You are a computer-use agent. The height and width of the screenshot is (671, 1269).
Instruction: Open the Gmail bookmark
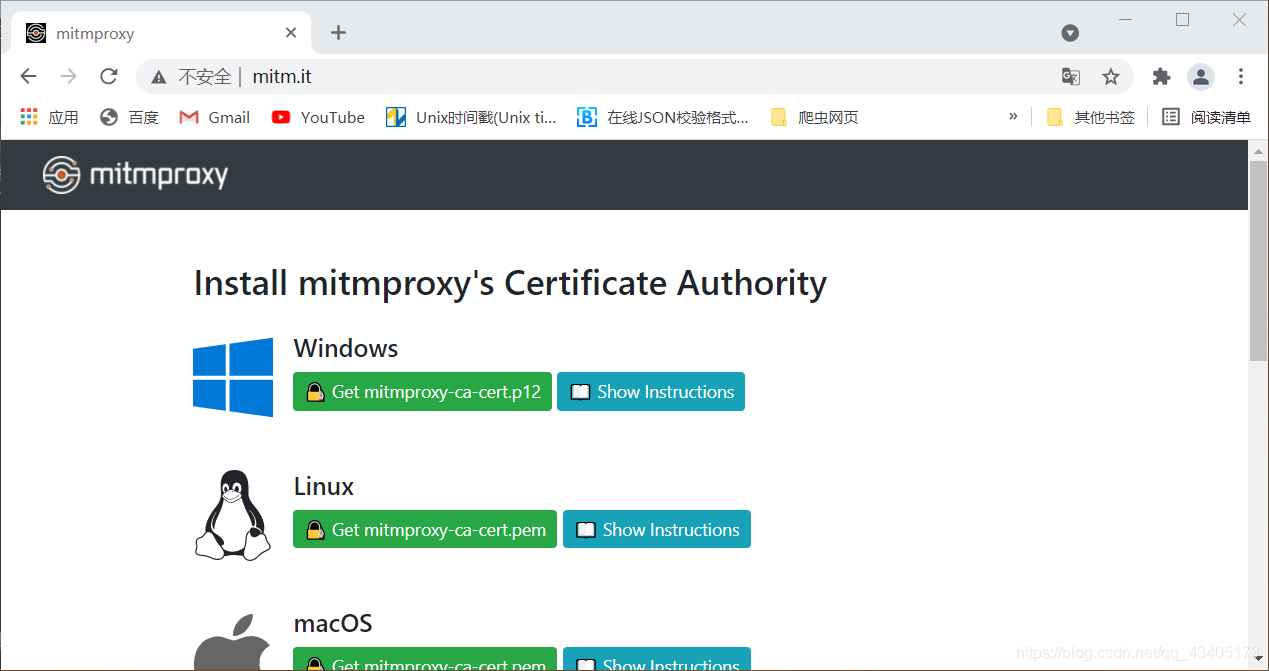213,117
